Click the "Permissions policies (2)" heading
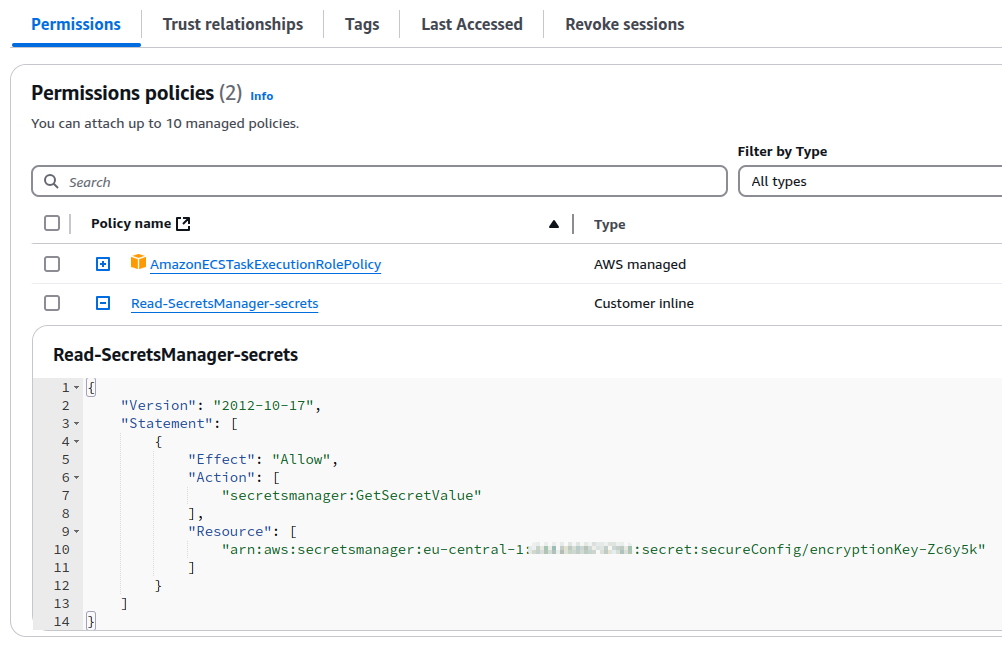The height and width of the screenshot is (656, 1002). pyautogui.click(x=137, y=93)
